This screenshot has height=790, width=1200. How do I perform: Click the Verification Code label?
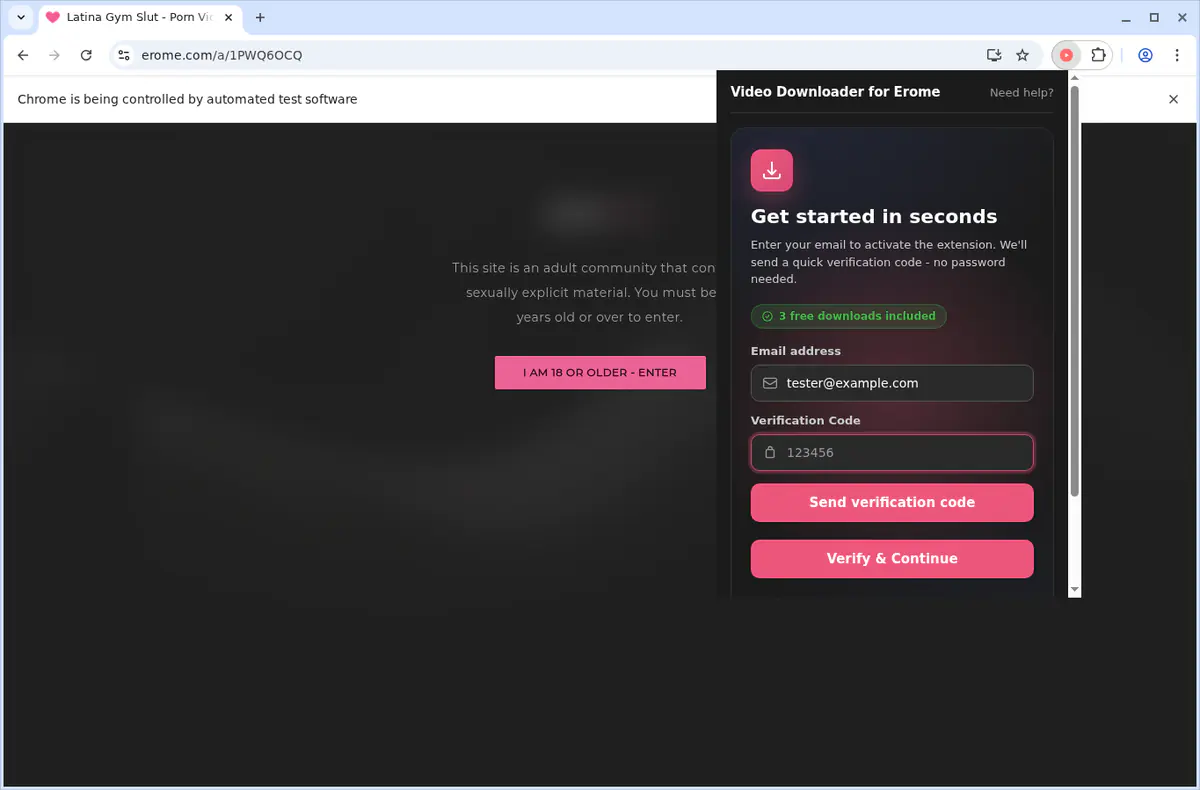(x=806, y=420)
